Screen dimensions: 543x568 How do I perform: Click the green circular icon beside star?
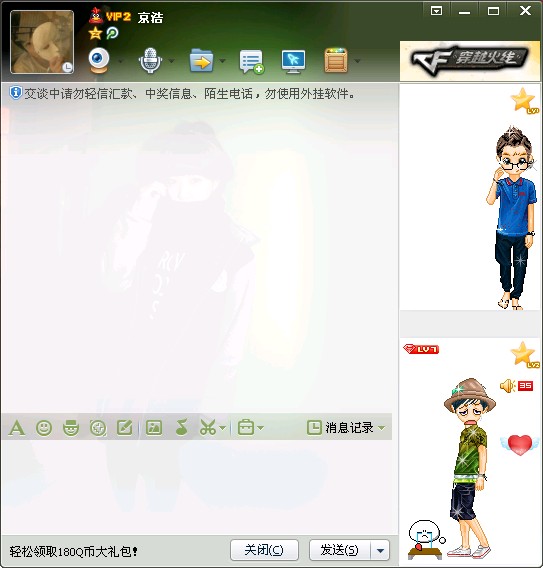point(112,33)
